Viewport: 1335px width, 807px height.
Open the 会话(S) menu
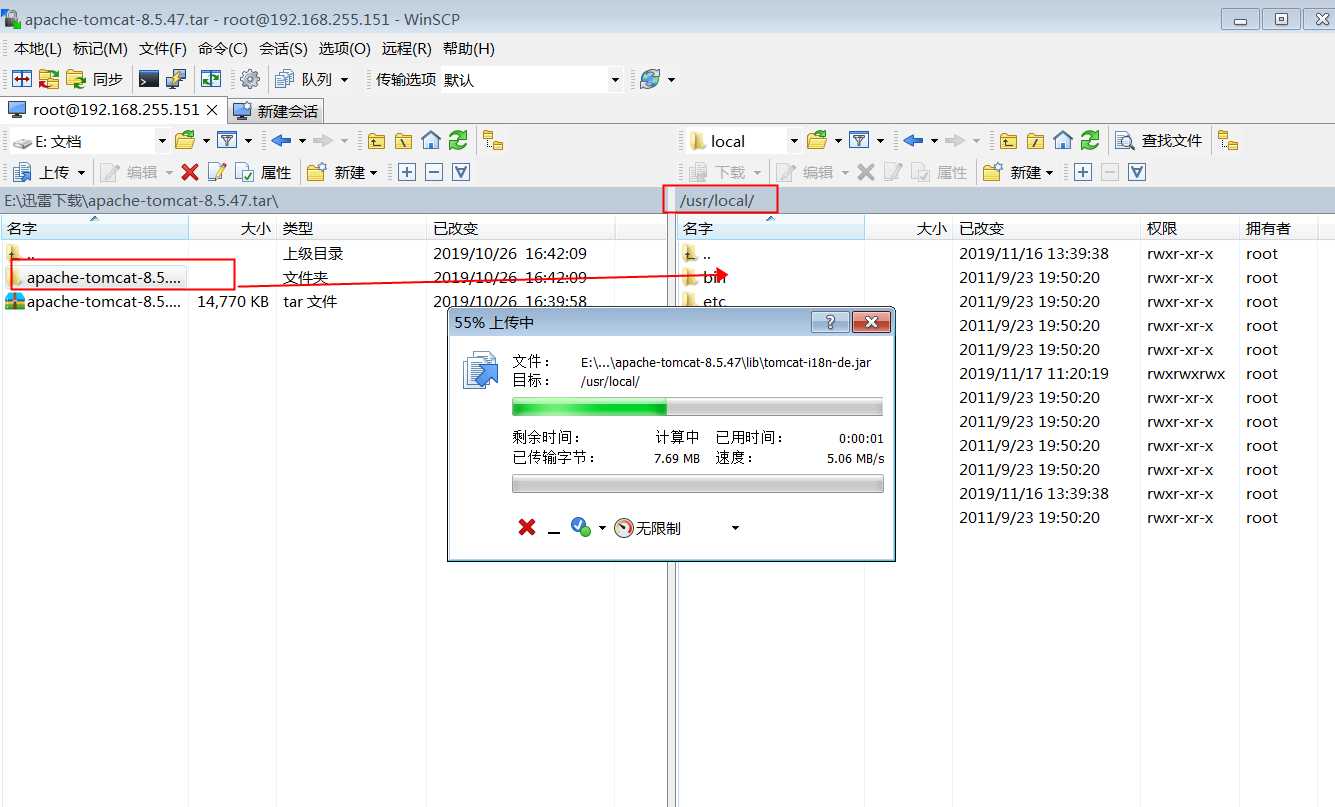pos(284,48)
